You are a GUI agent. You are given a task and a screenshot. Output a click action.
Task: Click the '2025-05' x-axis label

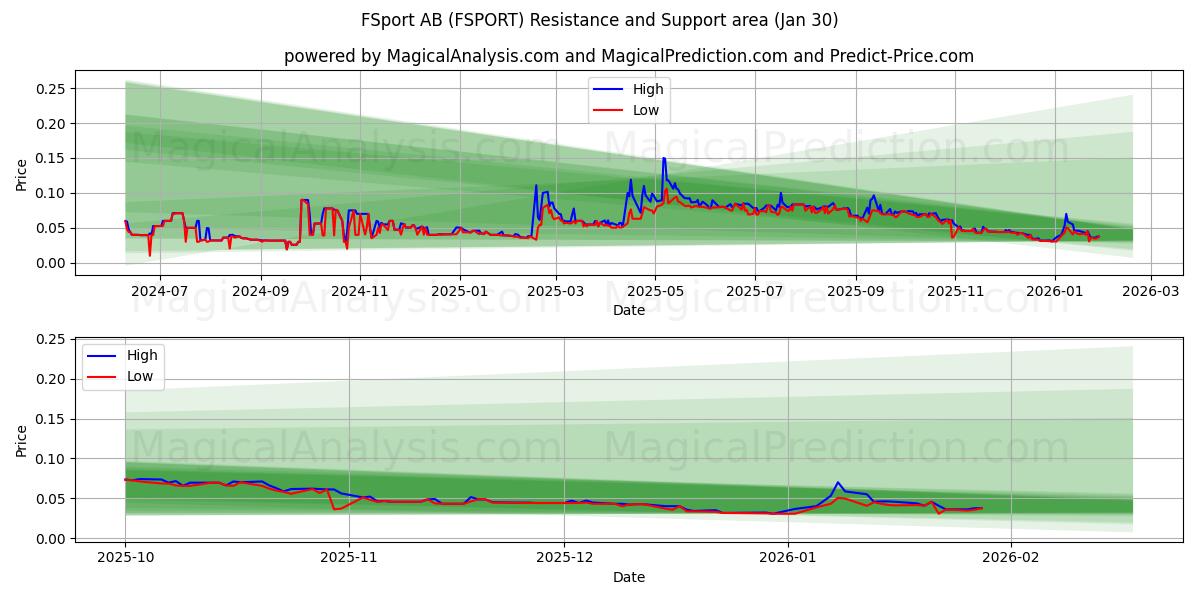[x=655, y=291]
